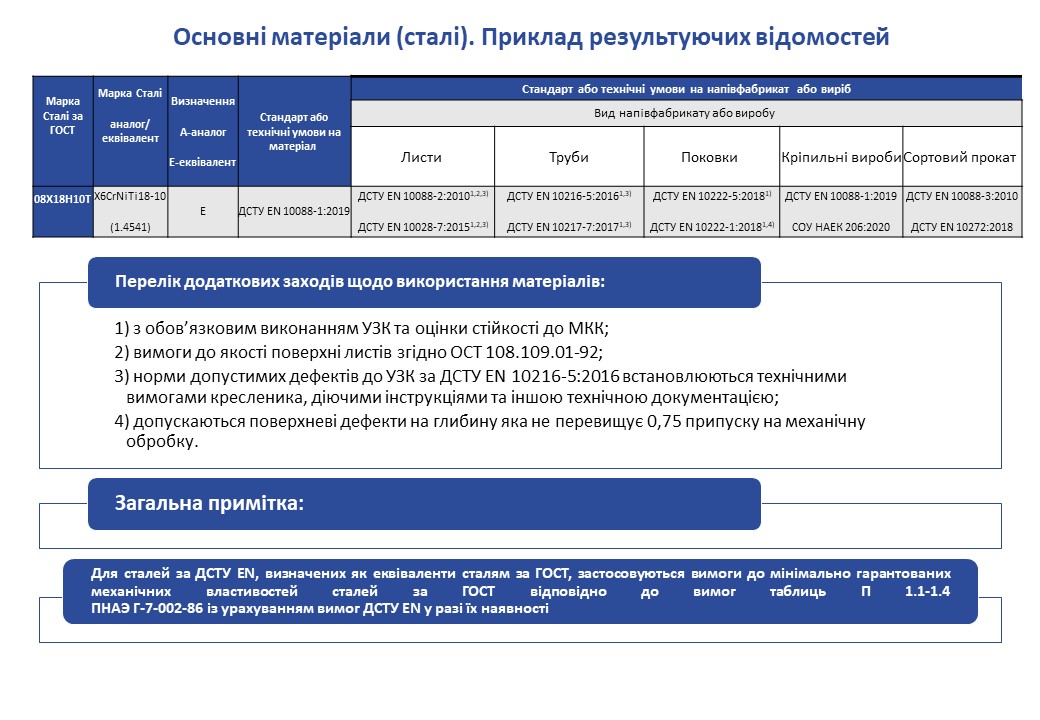Screen dimensions: 1040x720
Task: Click the slide title about основні матеріали
Action: 531,38
